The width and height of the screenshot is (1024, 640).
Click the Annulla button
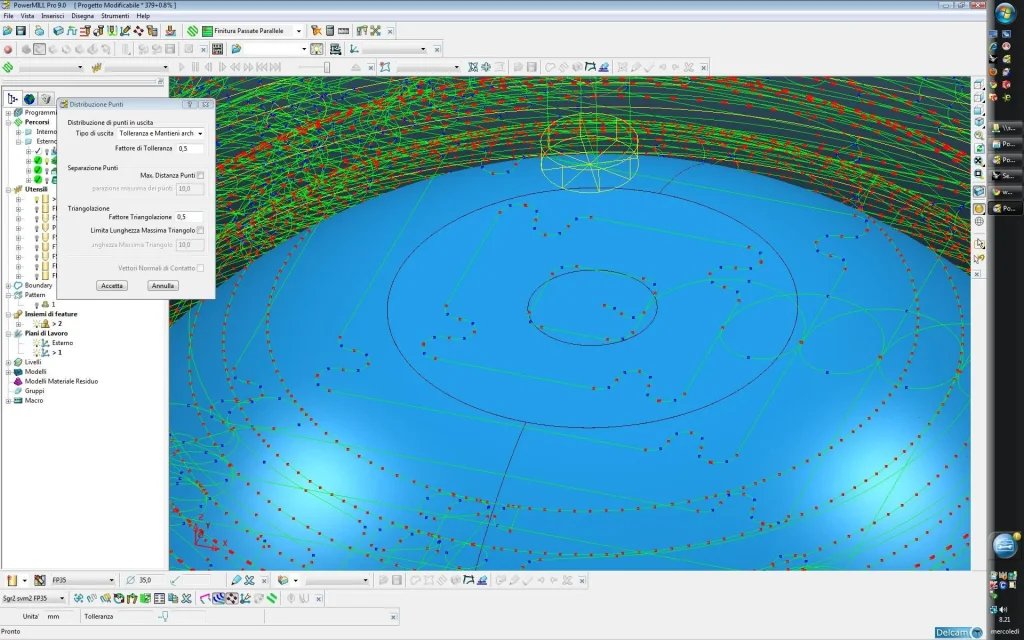[x=163, y=286]
